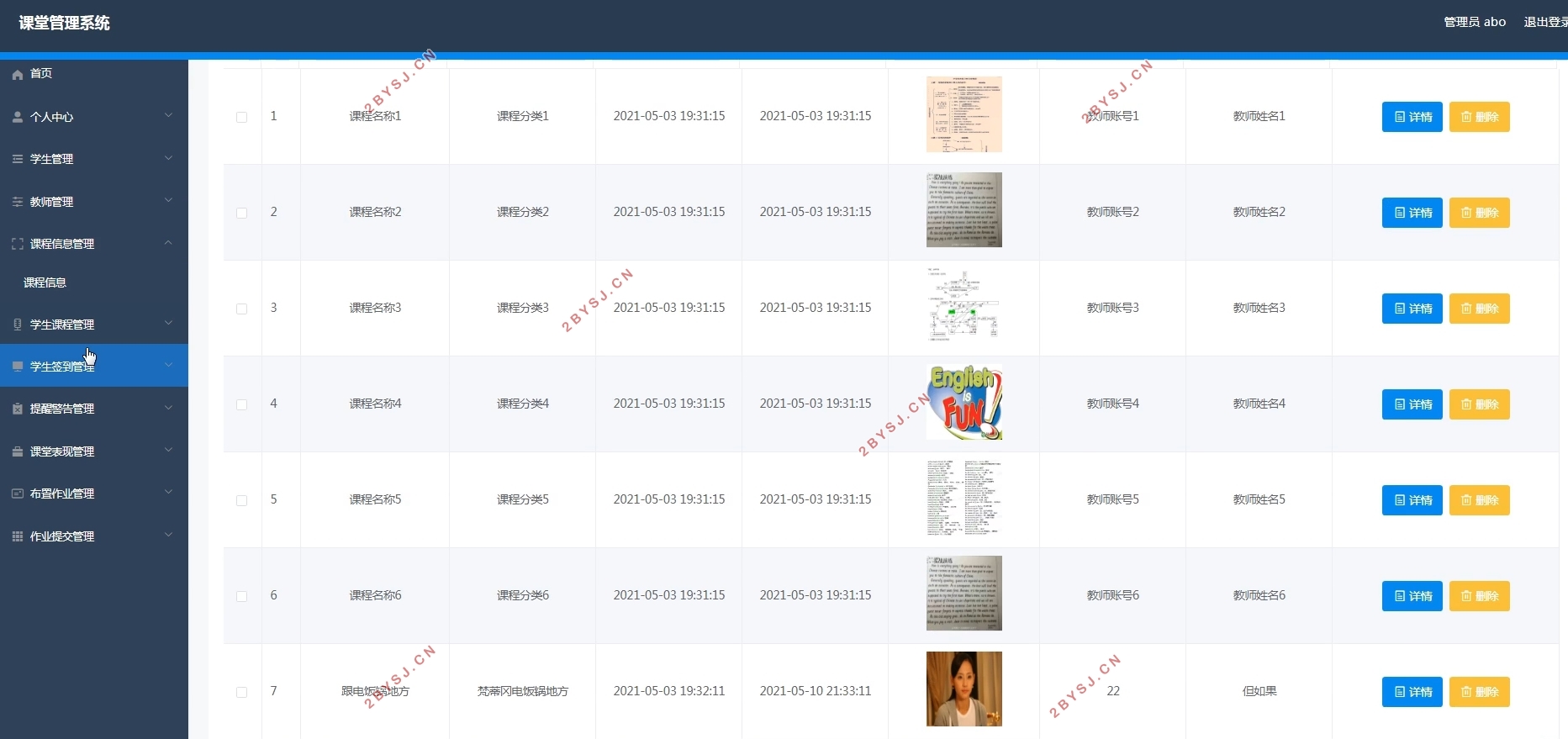This screenshot has width=1568, height=739.
Task: Expand the 个人中心 chevron
Action: pos(168,115)
